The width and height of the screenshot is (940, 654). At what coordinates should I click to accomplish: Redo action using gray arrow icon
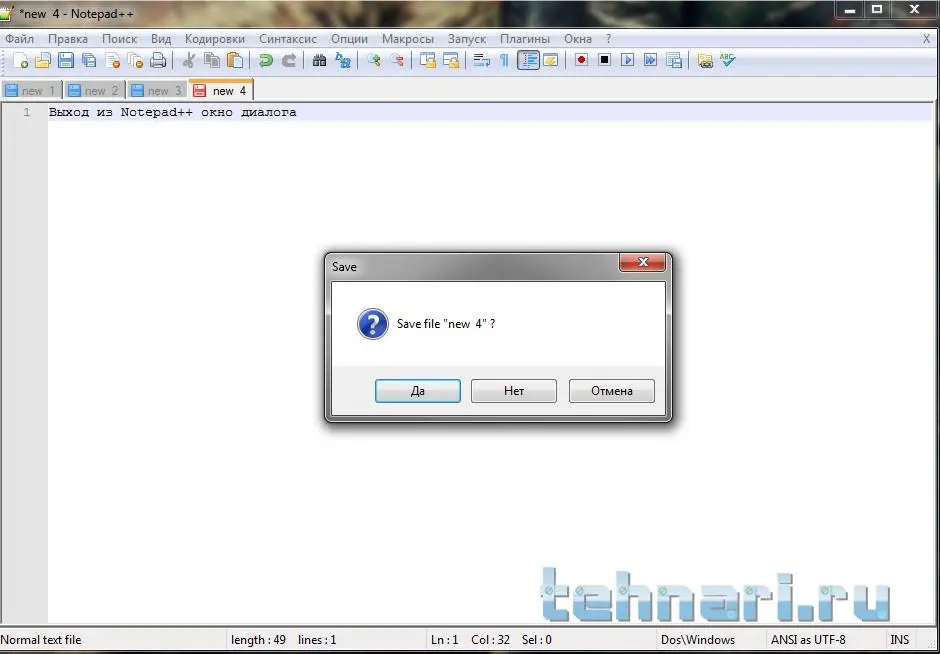(289, 60)
